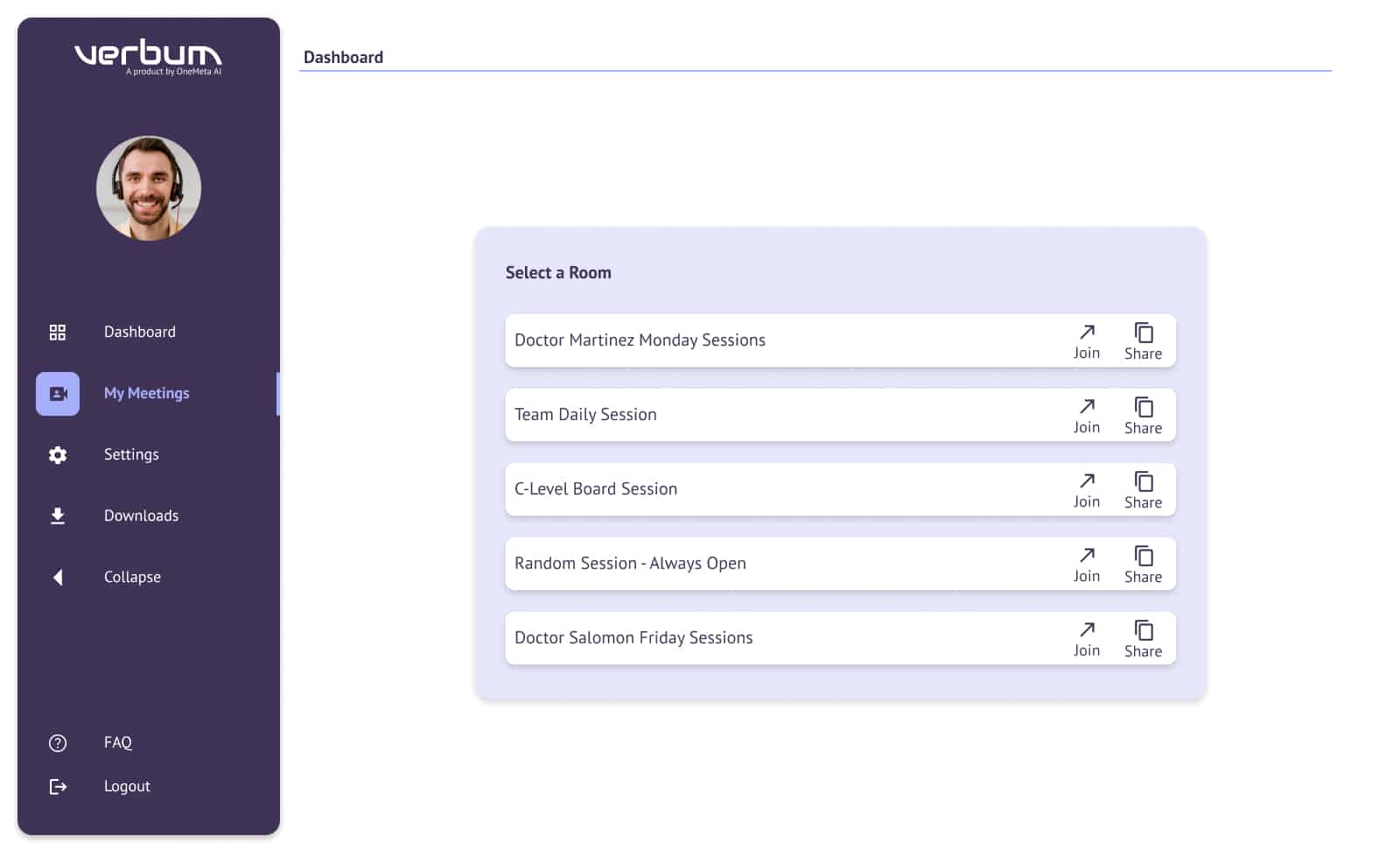Join Random Session - Always Open room
Screen dimensions: 1400x864
pyautogui.click(x=1087, y=565)
